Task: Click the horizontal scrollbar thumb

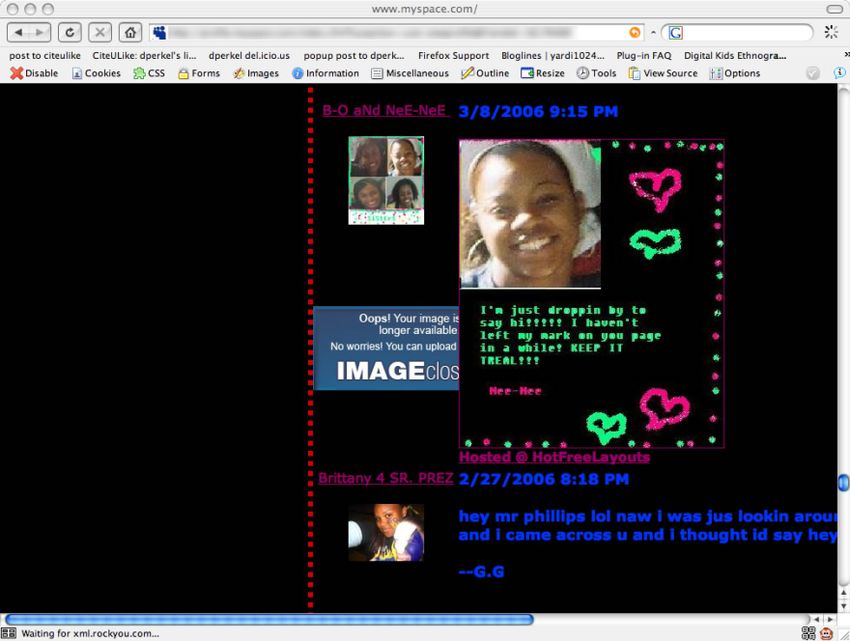Action: [x=269, y=619]
